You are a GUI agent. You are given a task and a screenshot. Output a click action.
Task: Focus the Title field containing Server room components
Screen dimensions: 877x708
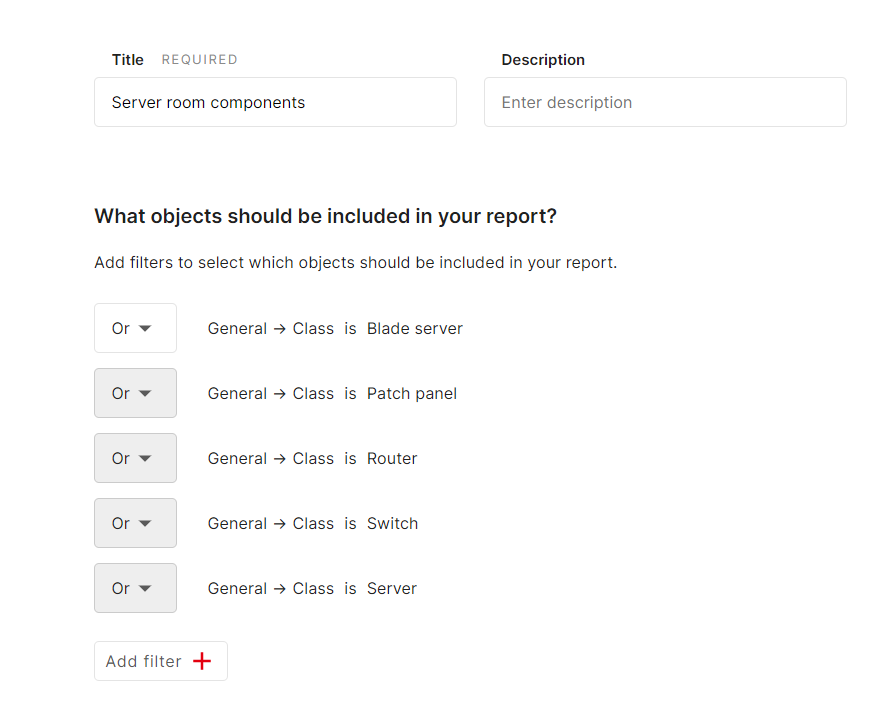click(275, 102)
